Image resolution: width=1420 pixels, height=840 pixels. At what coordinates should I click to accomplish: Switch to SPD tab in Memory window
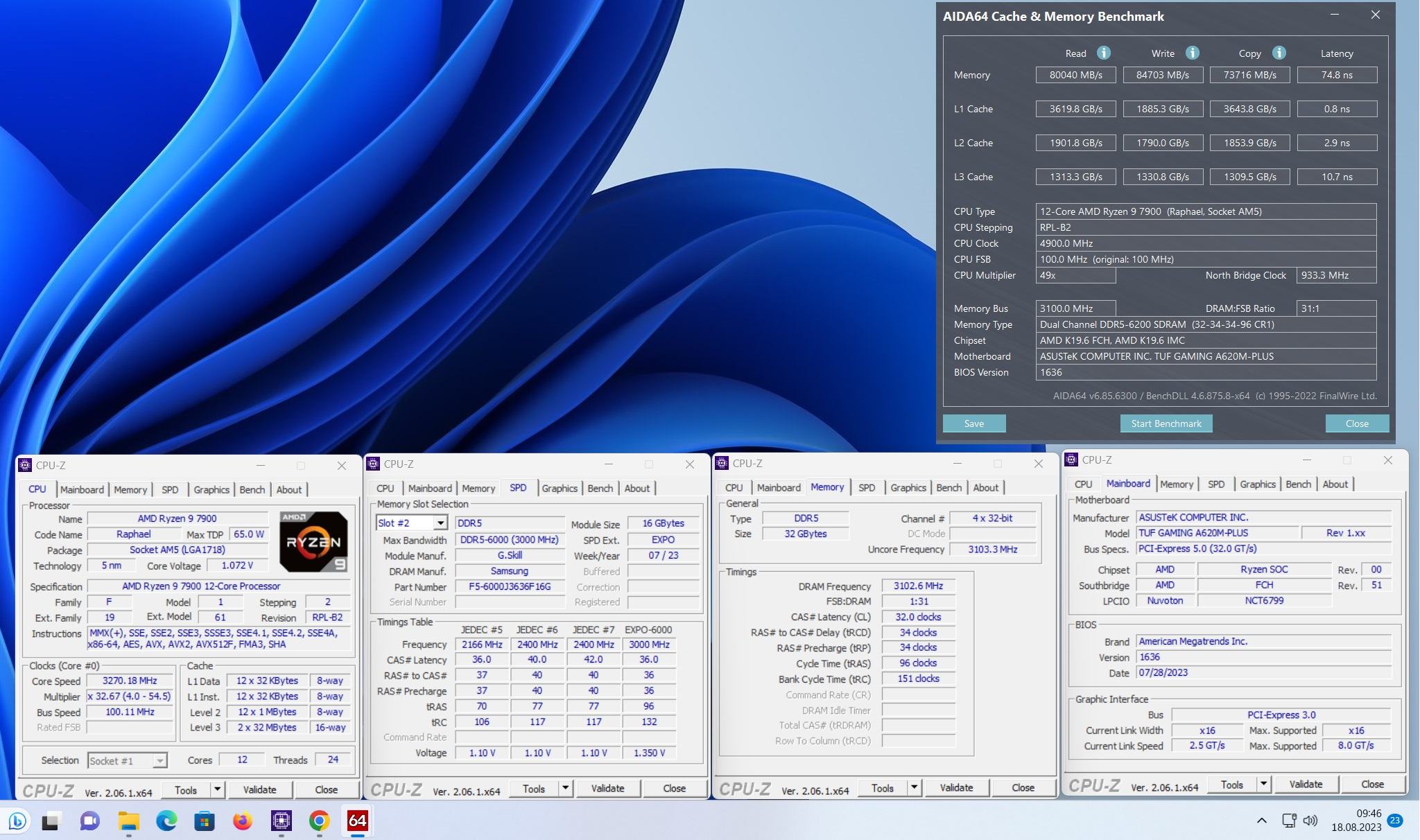tap(867, 487)
